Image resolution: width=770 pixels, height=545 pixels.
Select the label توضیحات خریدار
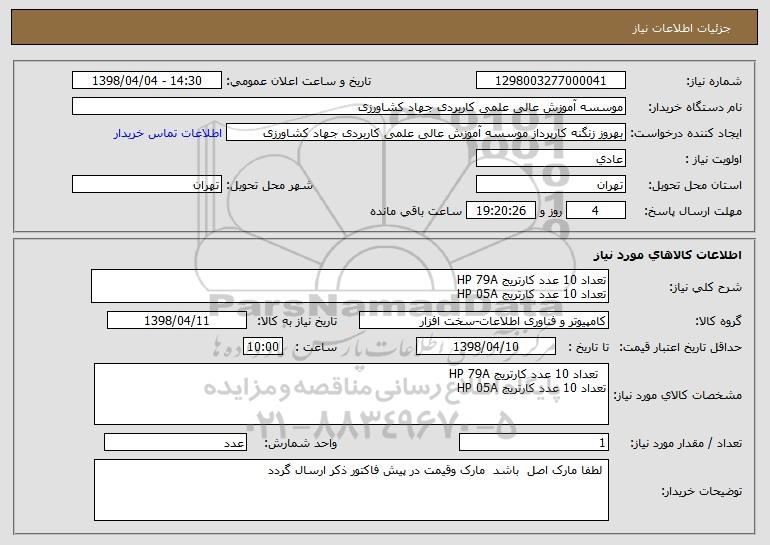[x=702, y=491]
